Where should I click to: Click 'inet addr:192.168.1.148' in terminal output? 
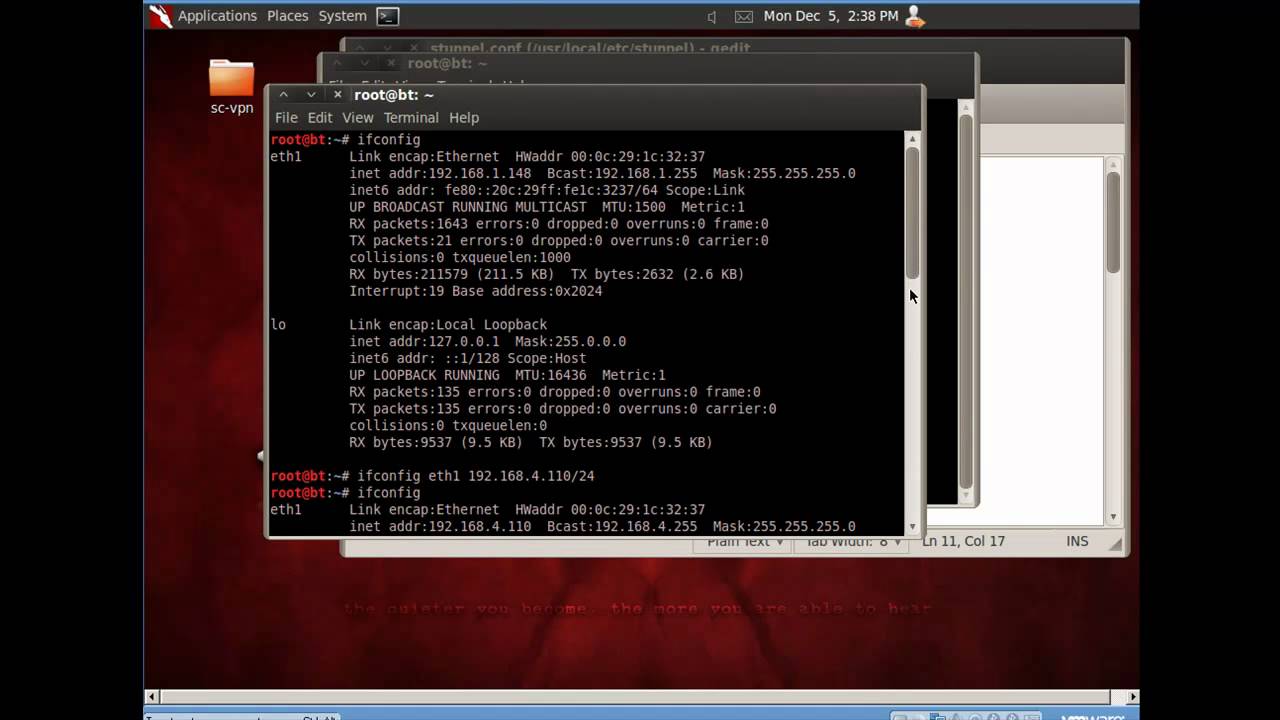coord(440,173)
